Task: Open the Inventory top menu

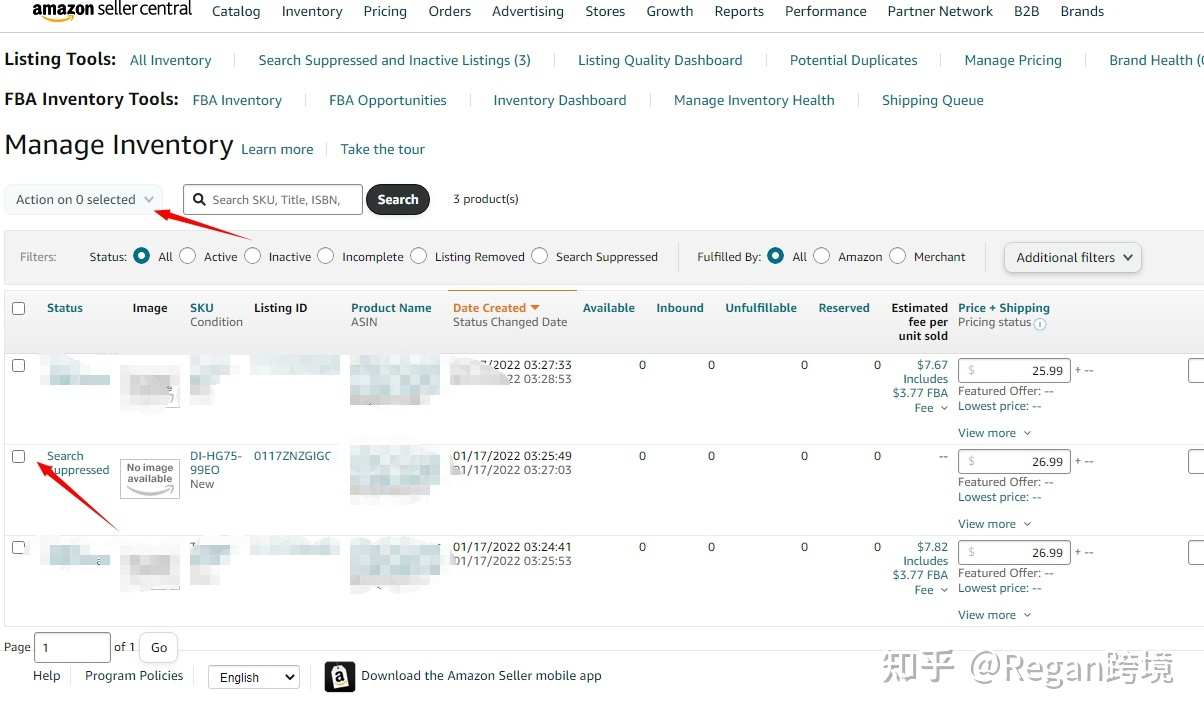Action: (312, 12)
